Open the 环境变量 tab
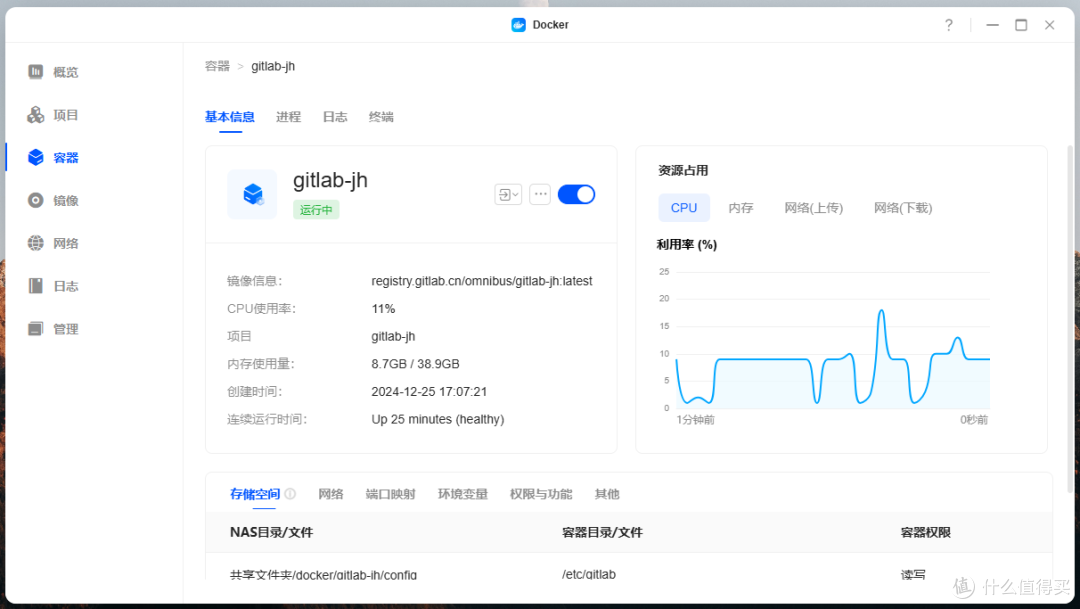The image size is (1080, 609). 463,493
